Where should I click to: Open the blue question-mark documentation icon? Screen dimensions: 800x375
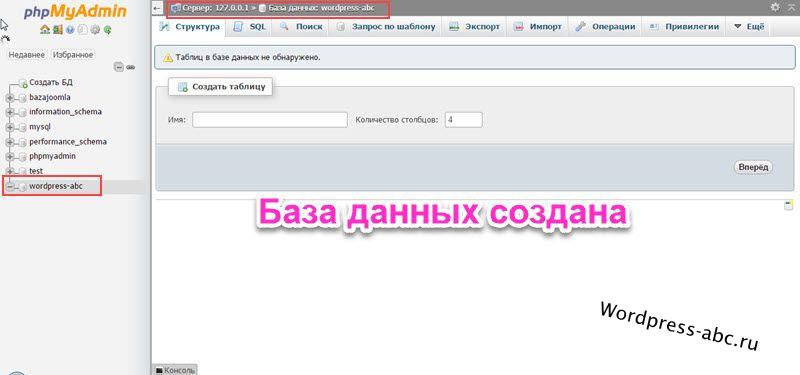point(70,30)
